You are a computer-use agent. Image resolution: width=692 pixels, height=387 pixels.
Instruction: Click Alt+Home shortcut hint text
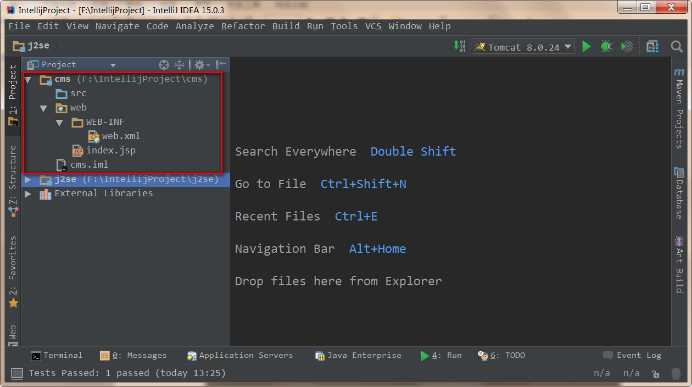point(377,249)
